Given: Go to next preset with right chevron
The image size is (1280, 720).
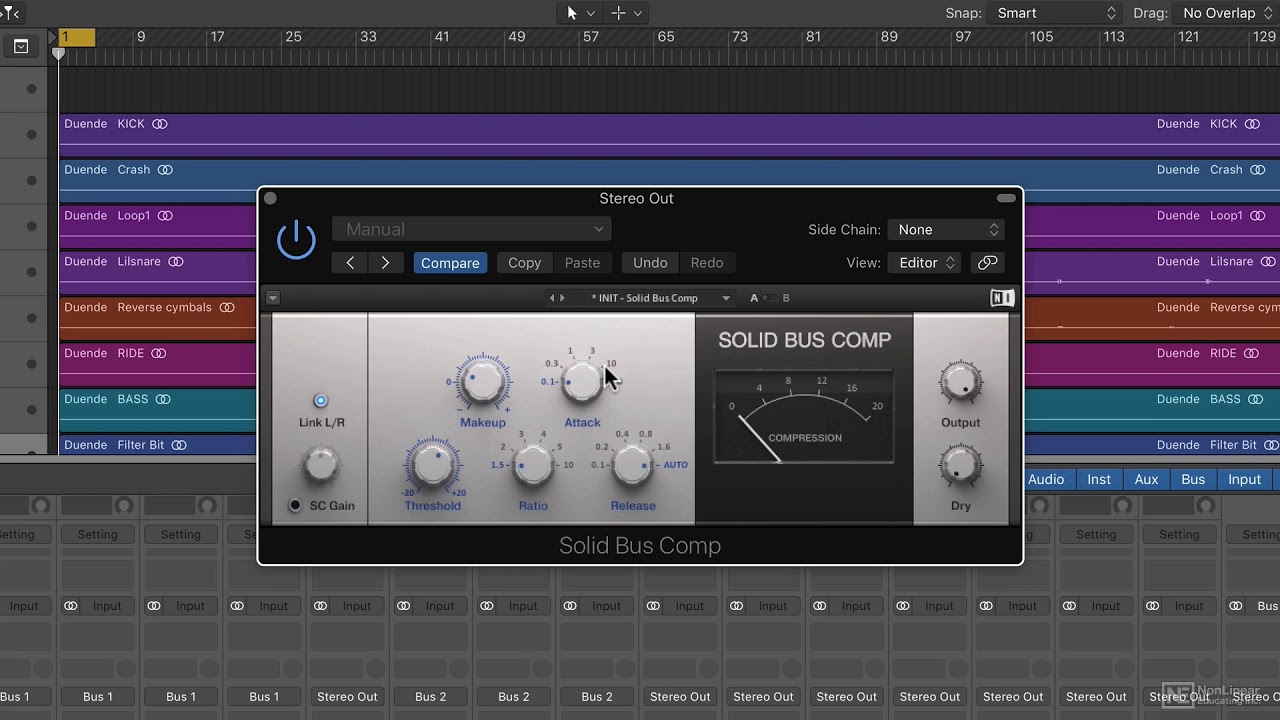Looking at the screenshot, I should coord(385,263).
